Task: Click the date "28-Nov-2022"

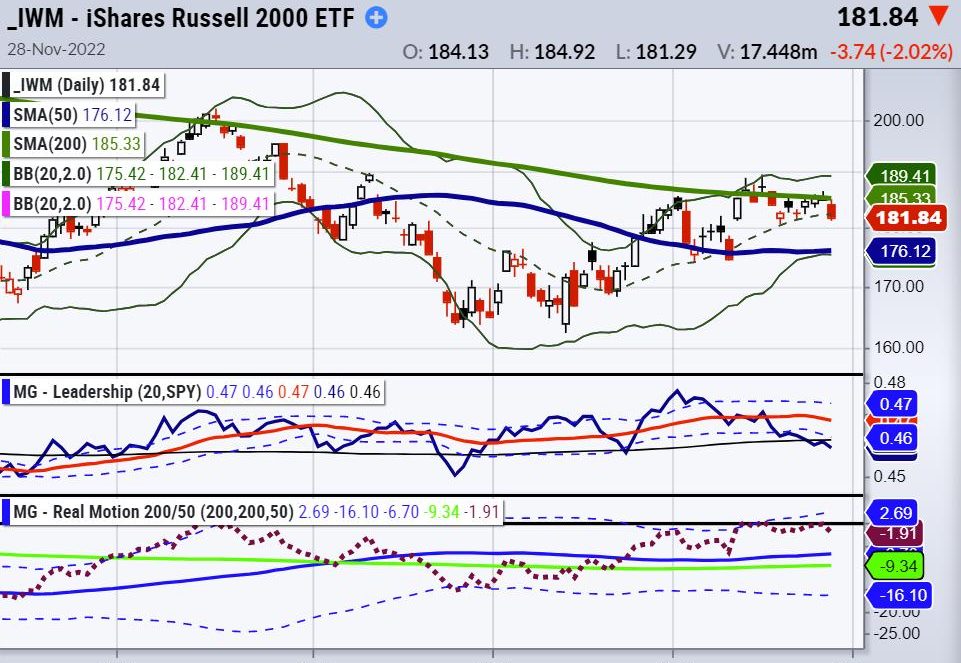Action: (x=56, y=49)
